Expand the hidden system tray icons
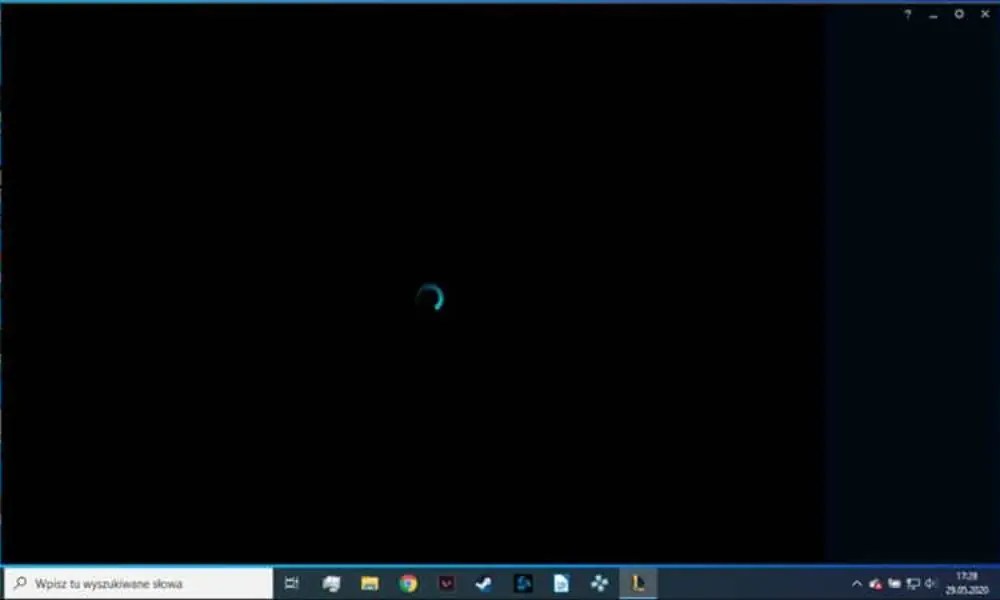This screenshot has width=1000, height=600. (856, 583)
